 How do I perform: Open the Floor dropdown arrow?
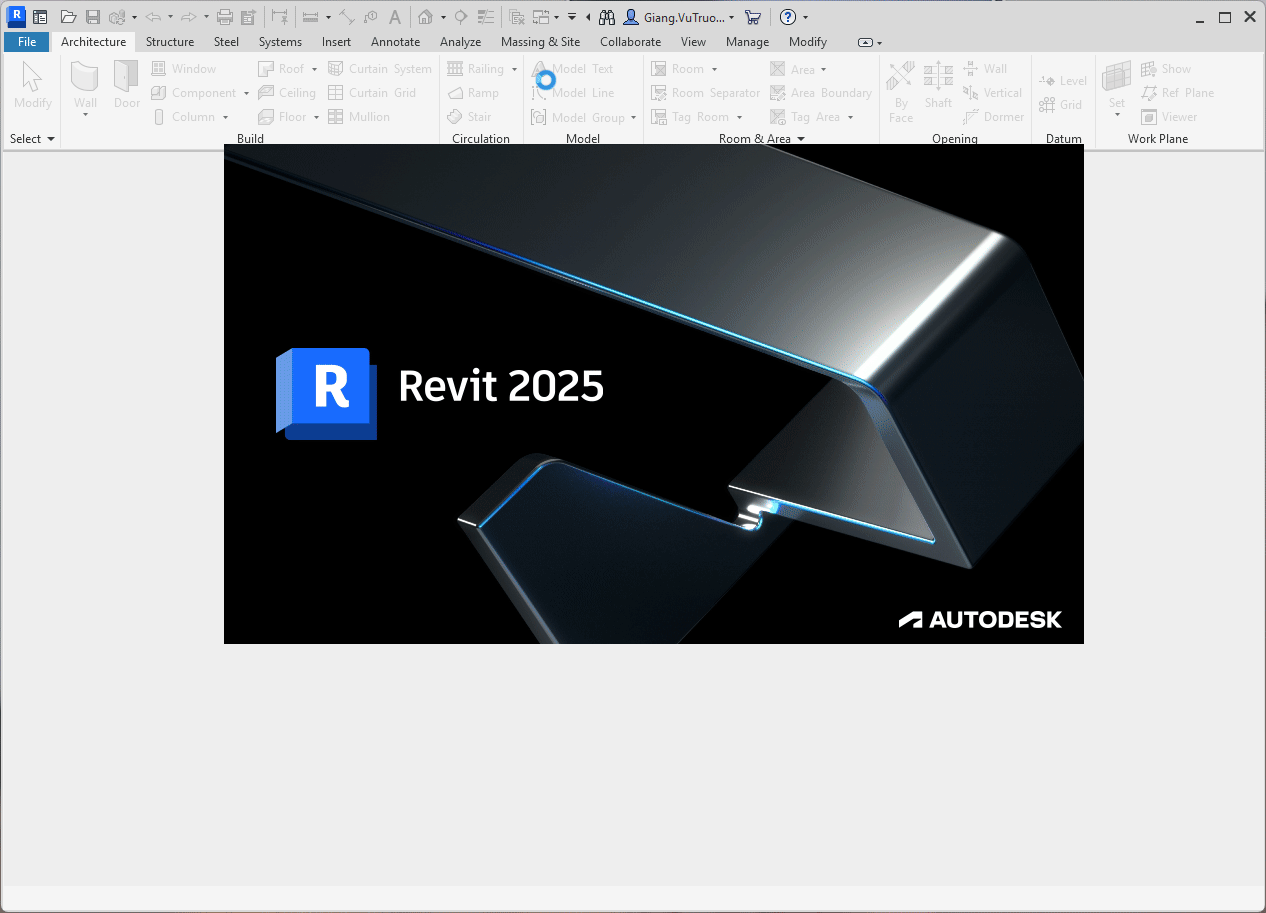316,117
